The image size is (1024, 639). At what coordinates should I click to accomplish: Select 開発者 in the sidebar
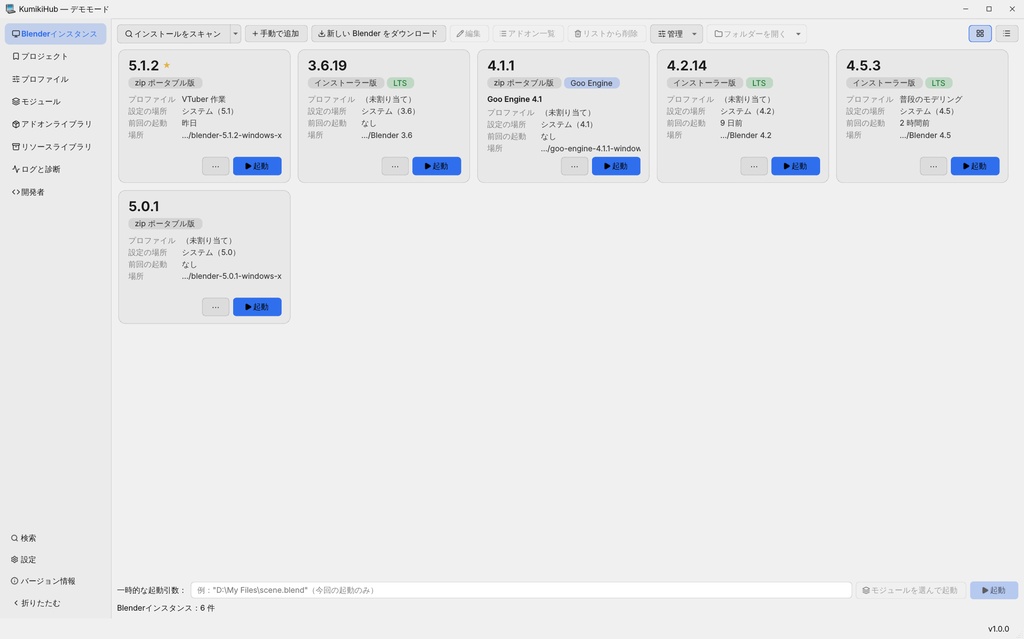point(56,192)
